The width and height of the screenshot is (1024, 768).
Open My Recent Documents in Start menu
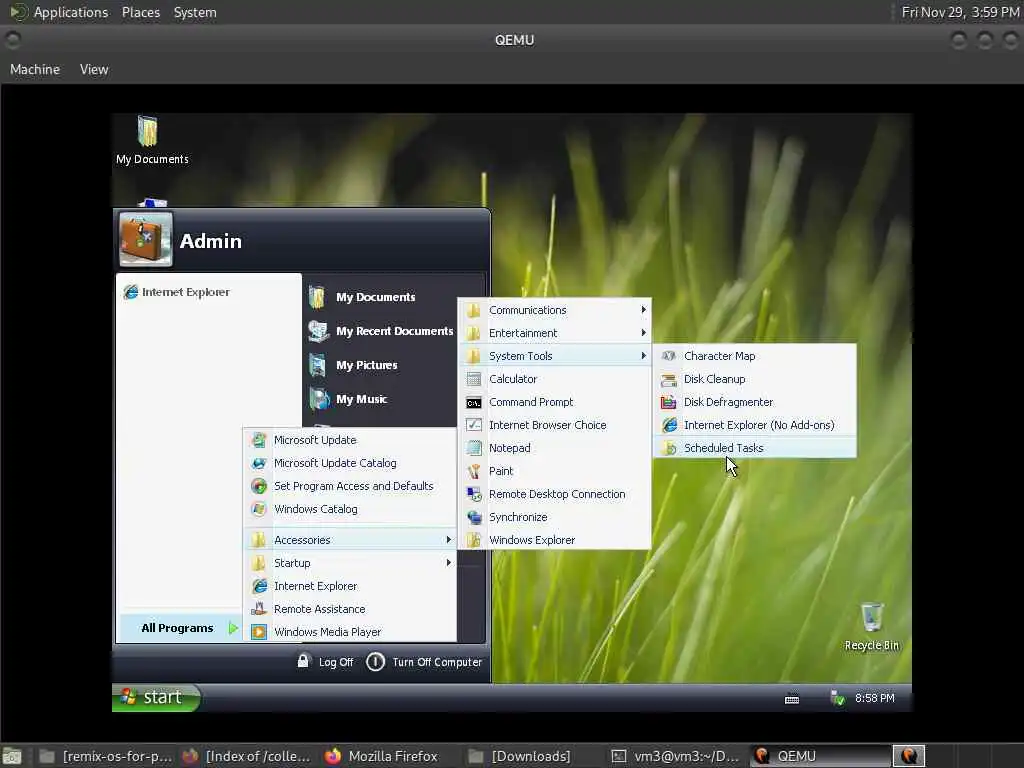click(381, 331)
